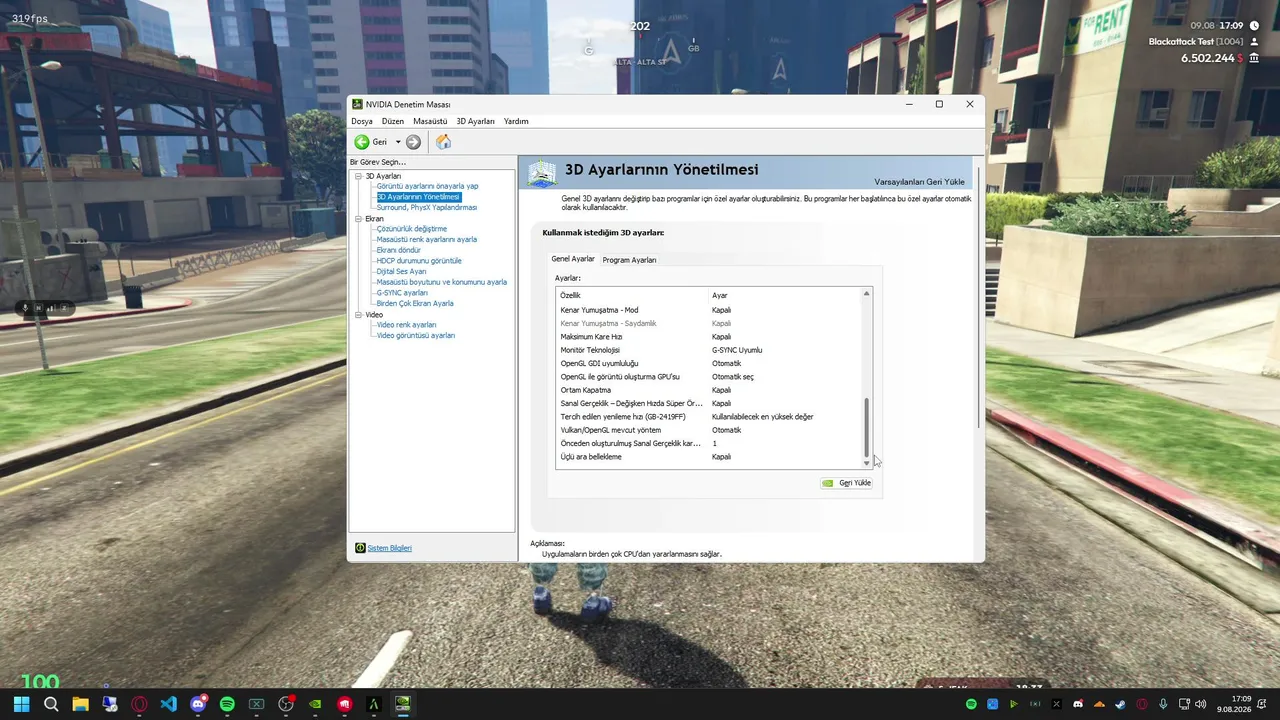Open OBS Studio from taskbar

pyautogui.click(x=286, y=704)
